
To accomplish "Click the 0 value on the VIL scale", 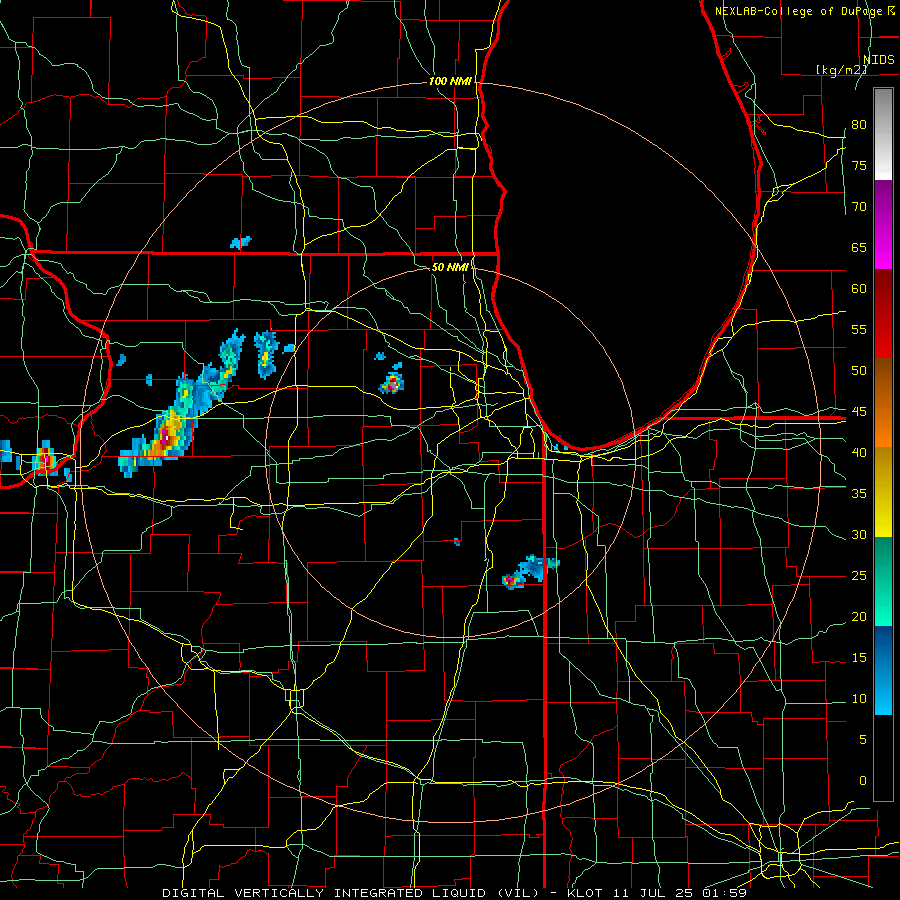I will coord(863,781).
